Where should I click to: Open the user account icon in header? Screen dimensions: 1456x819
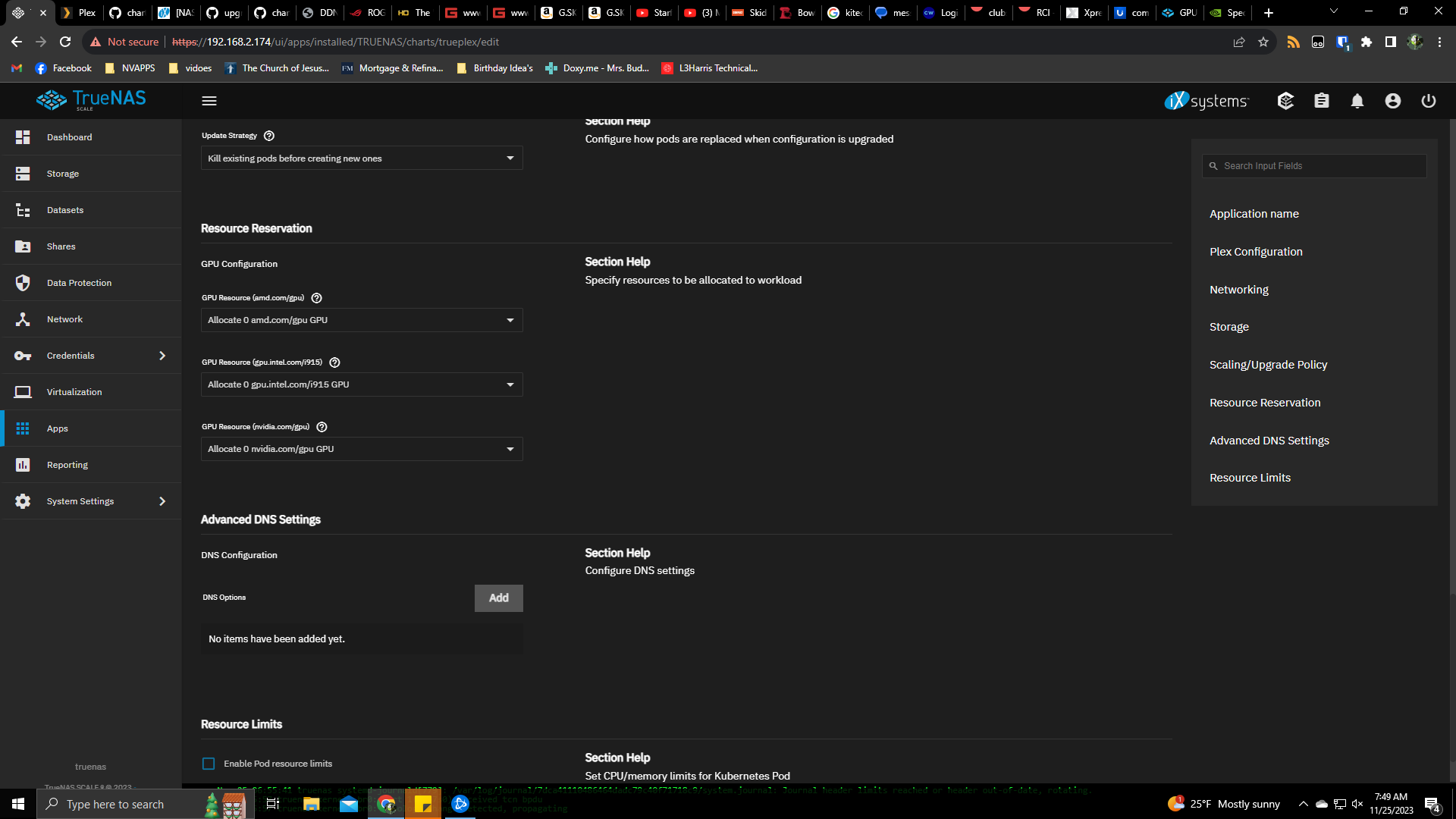click(1393, 101)
